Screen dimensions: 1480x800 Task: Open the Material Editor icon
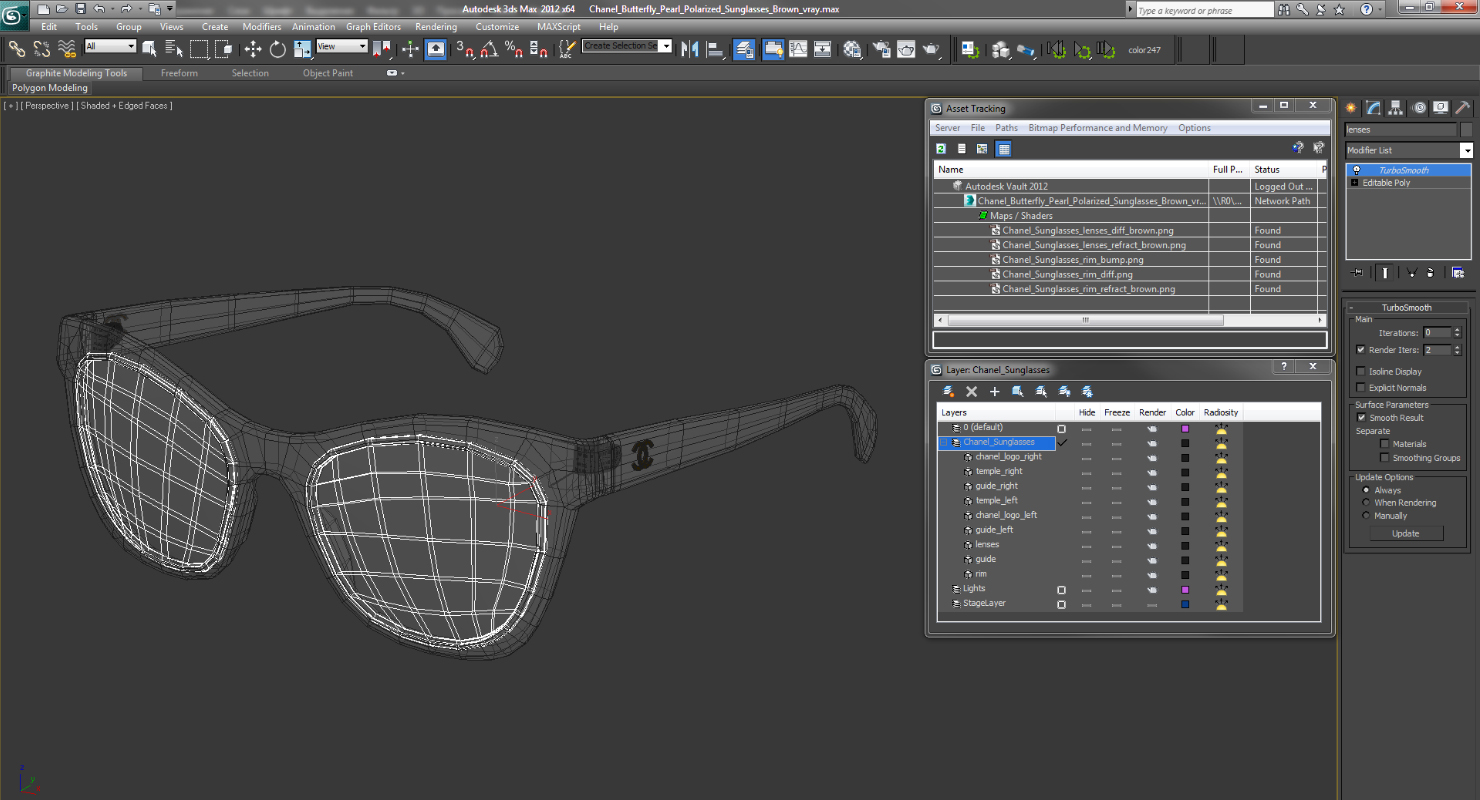click(x=852, y=49)
